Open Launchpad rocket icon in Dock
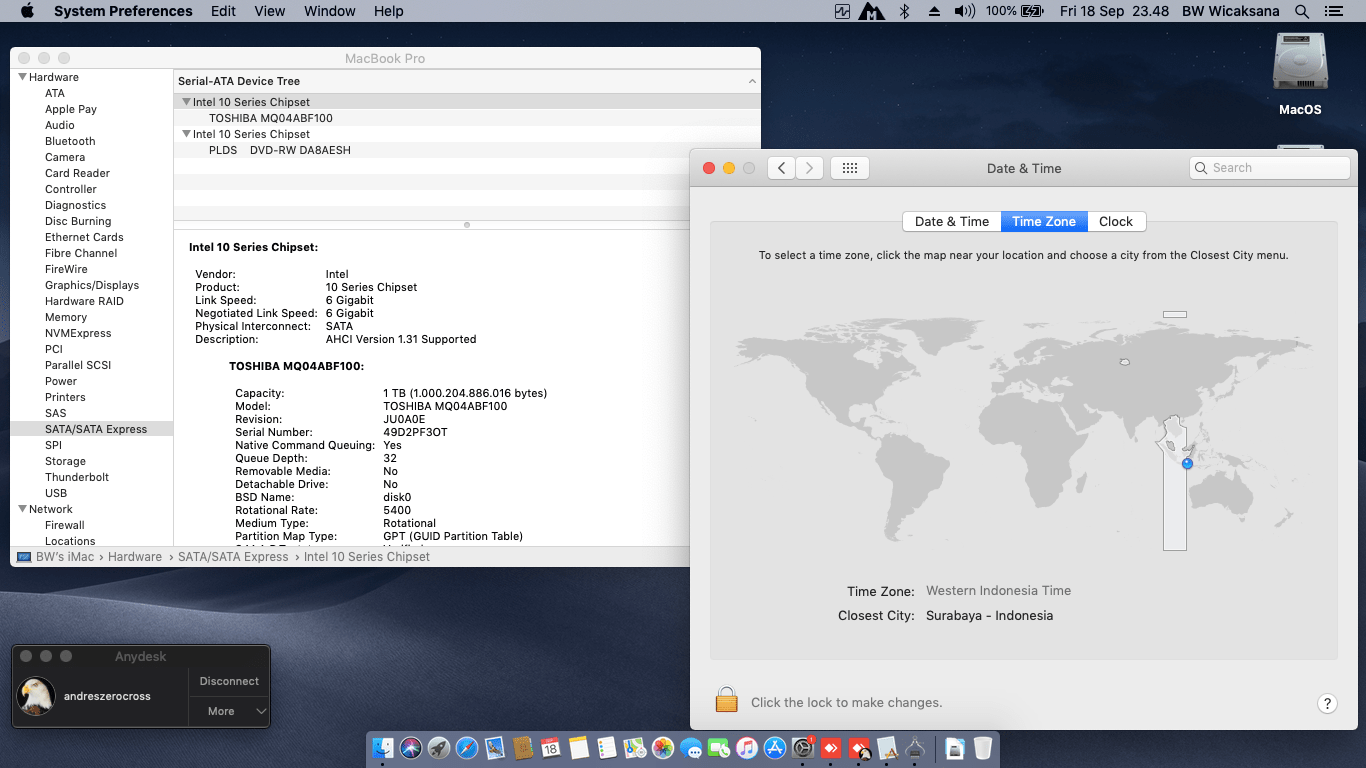 pos(439,747)
